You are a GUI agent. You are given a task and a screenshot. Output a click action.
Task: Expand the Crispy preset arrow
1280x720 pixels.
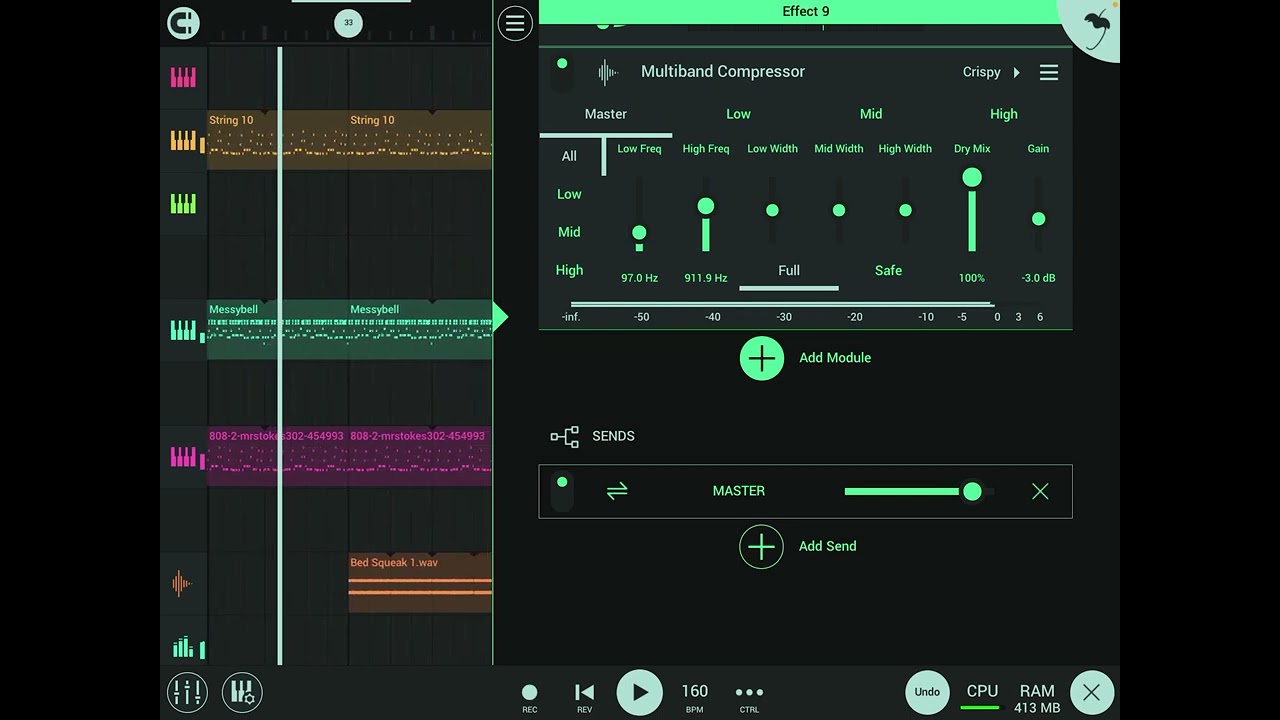pos(1017,72)
